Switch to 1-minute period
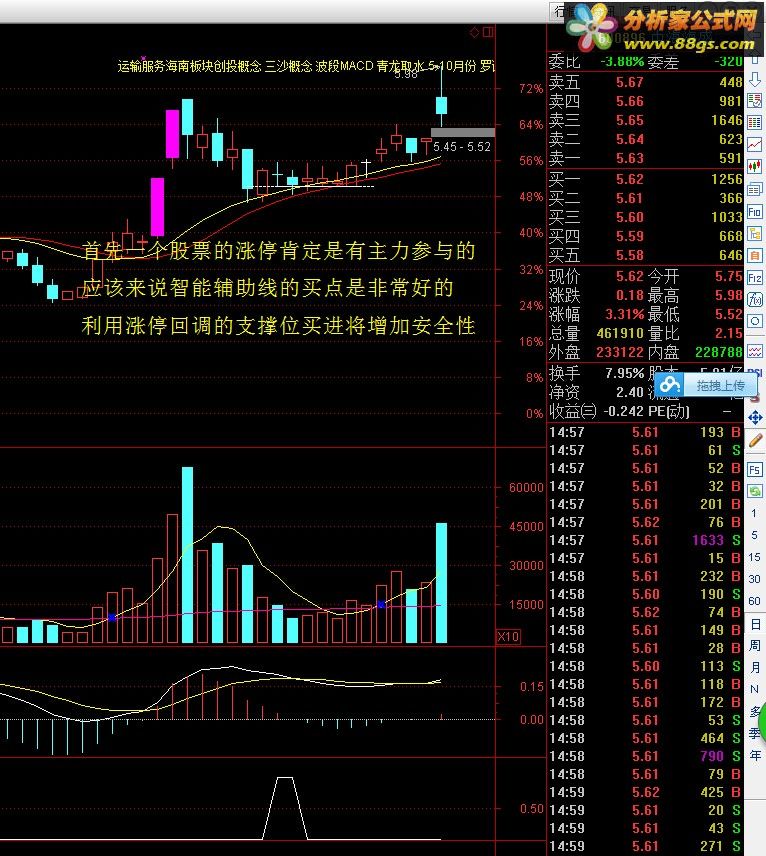Viewport: 766px width, 856px height. [754, 513]
